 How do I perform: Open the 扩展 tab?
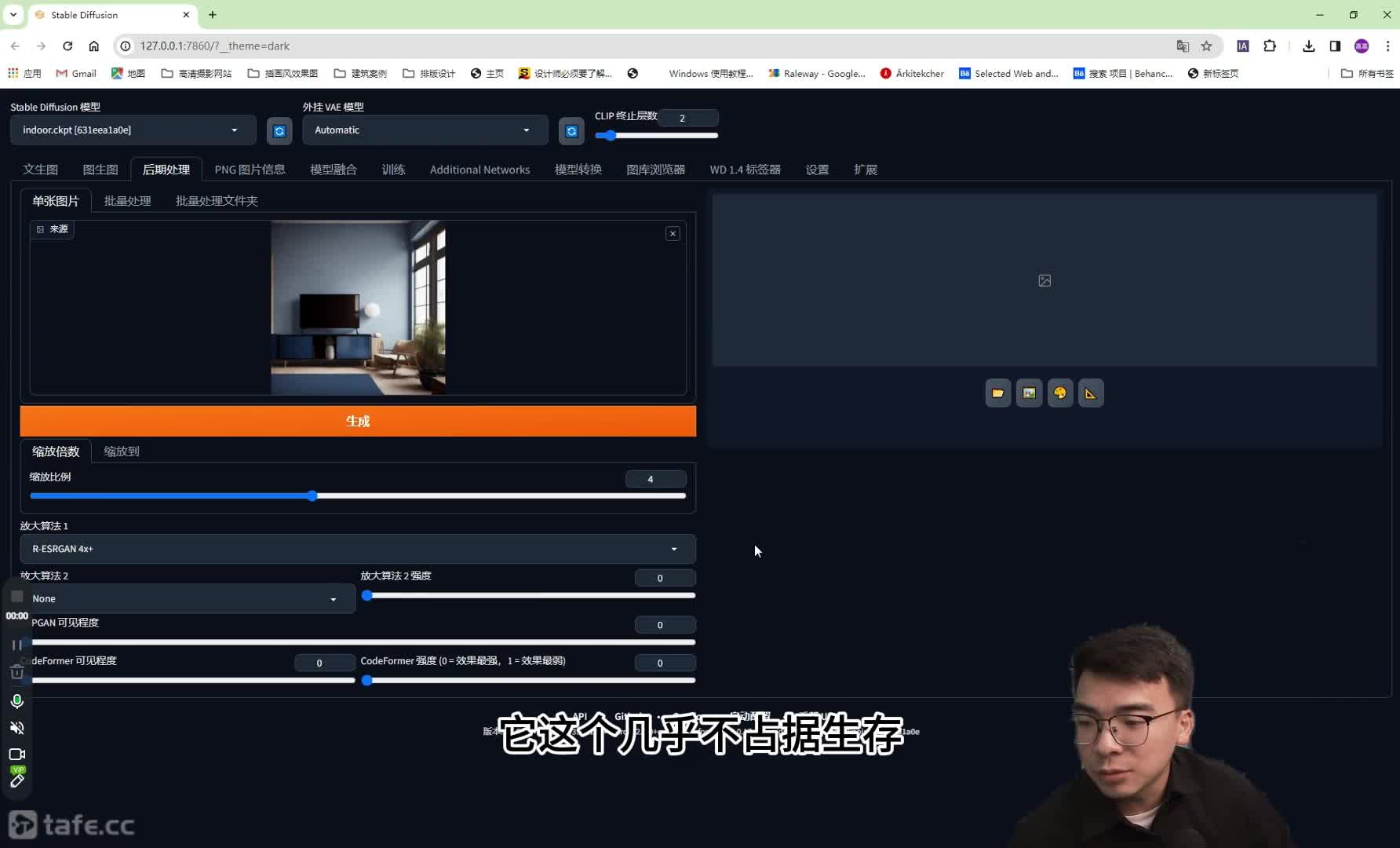[x=866, y=170]
